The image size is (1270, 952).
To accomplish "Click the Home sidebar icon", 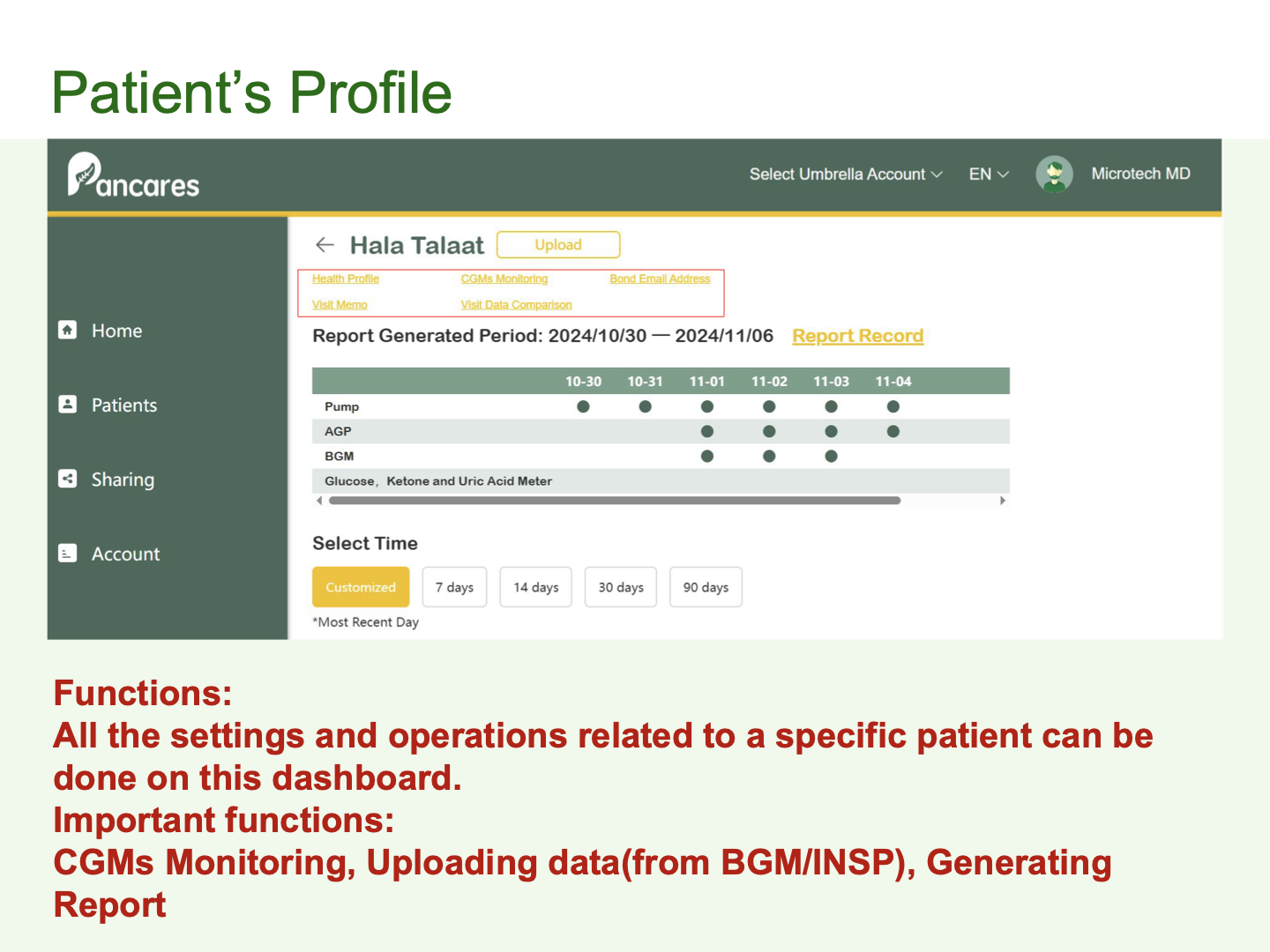I will click(x=68, y=330).
